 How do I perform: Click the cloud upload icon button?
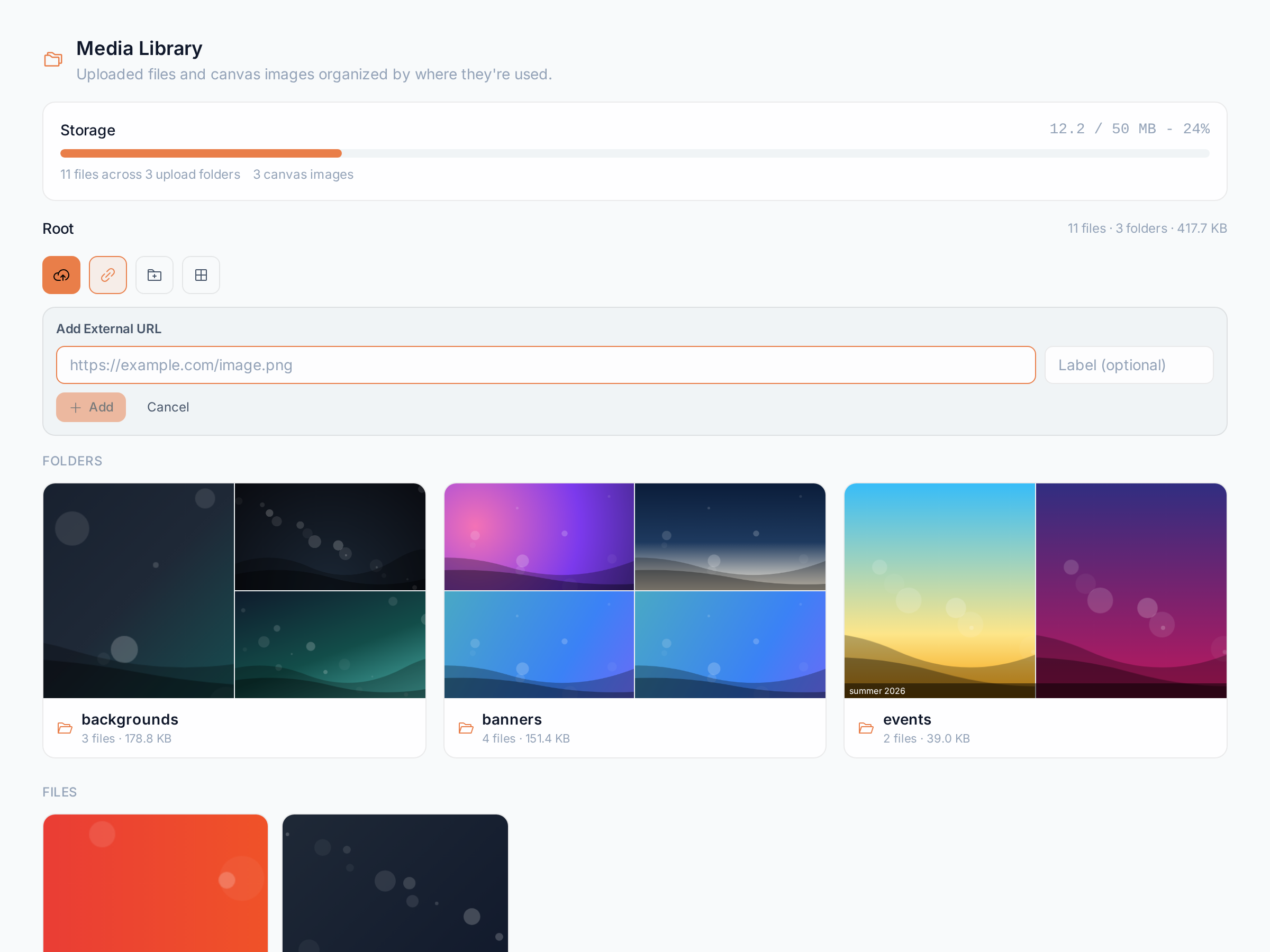[x=61, y=275]
